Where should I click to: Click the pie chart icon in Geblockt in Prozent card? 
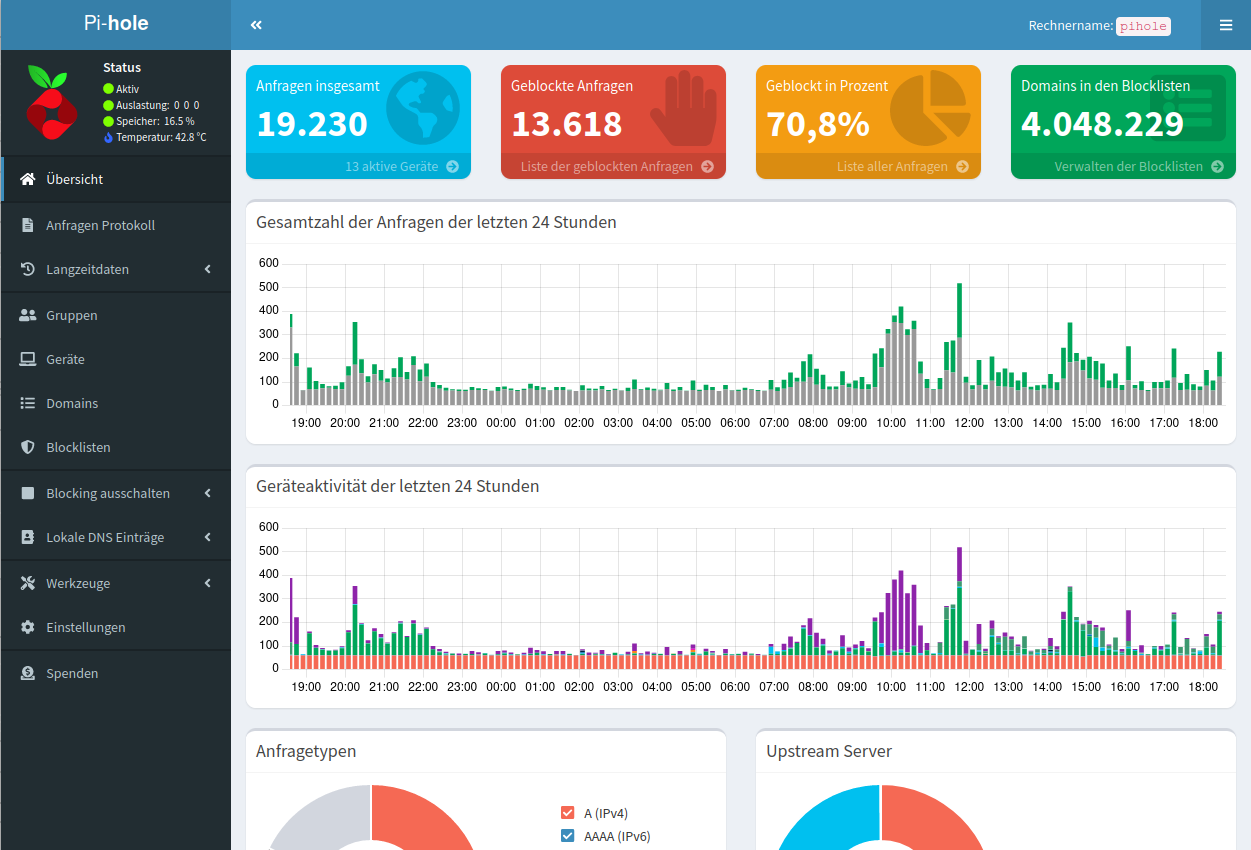tap(930, 108)
